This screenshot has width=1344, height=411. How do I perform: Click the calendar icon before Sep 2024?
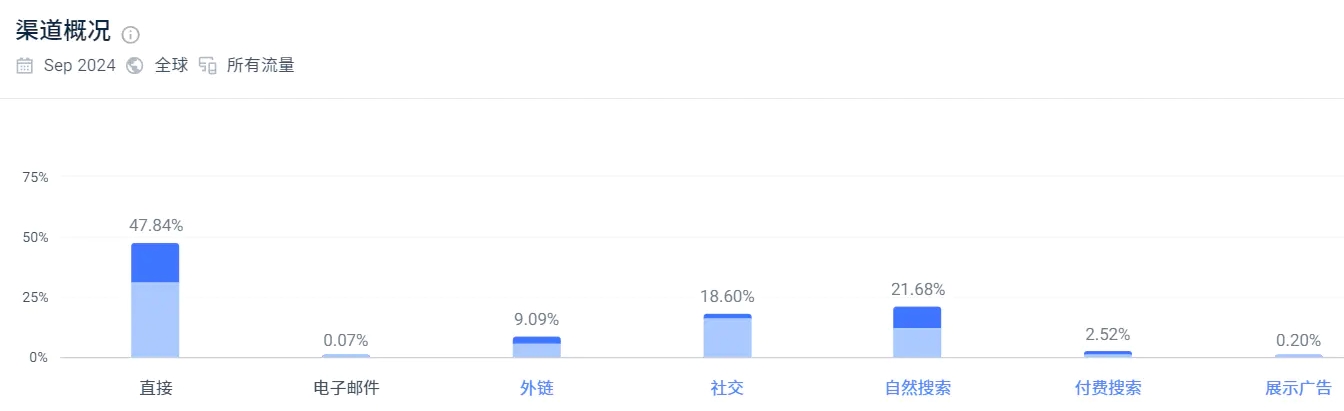coord(25,66)
